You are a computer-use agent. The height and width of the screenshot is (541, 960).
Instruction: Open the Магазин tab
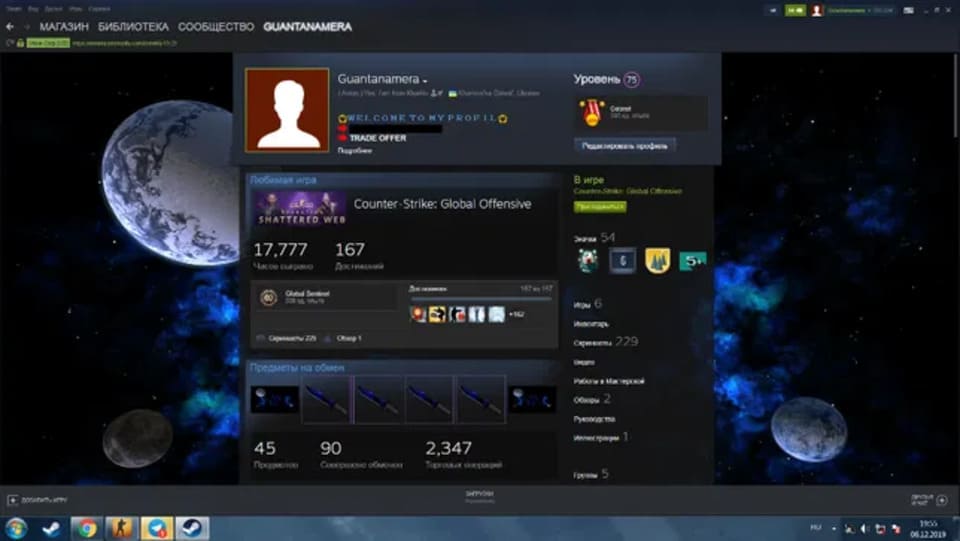[65, 27]
